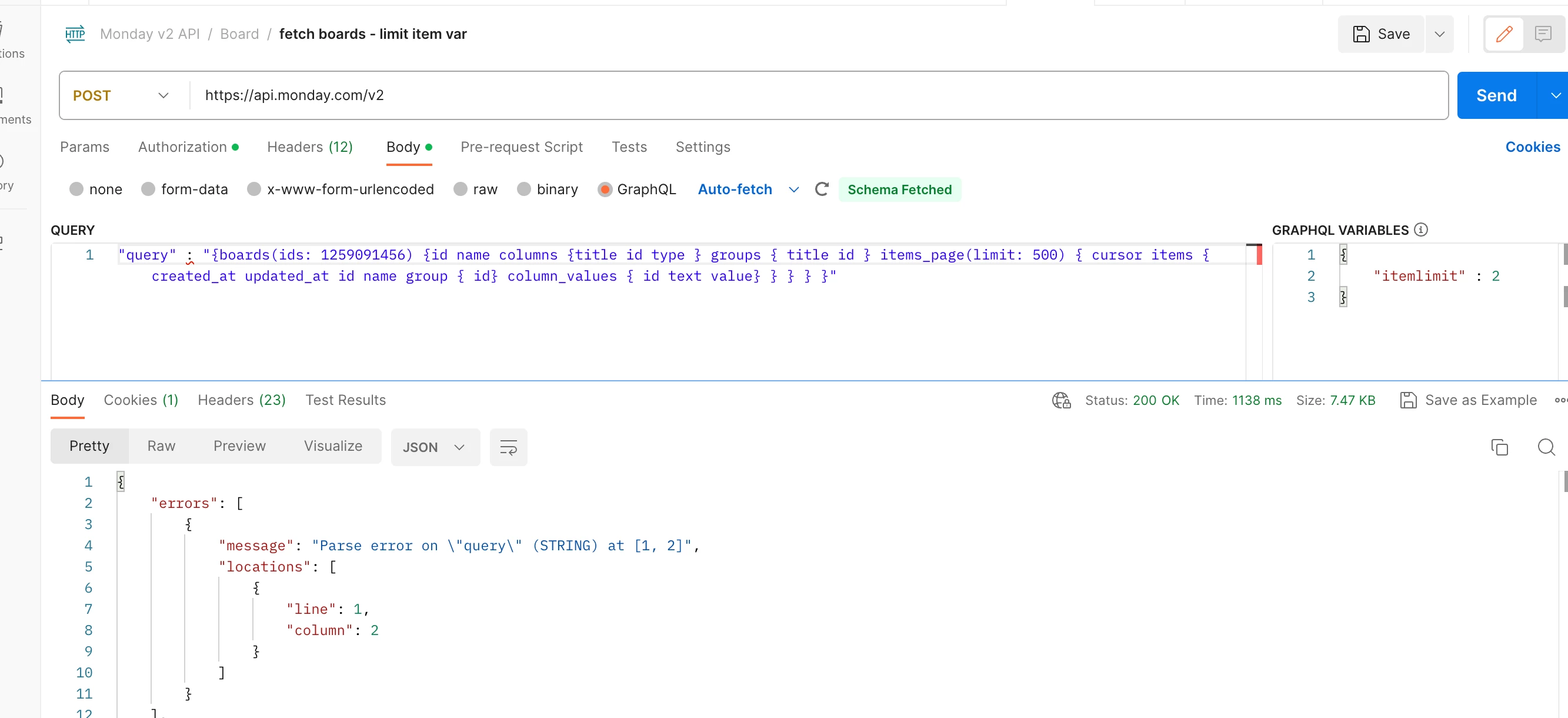This screenshot has height=718, width=1568.
Task: Click the network globe lock icon
Action: (1061, 400)
